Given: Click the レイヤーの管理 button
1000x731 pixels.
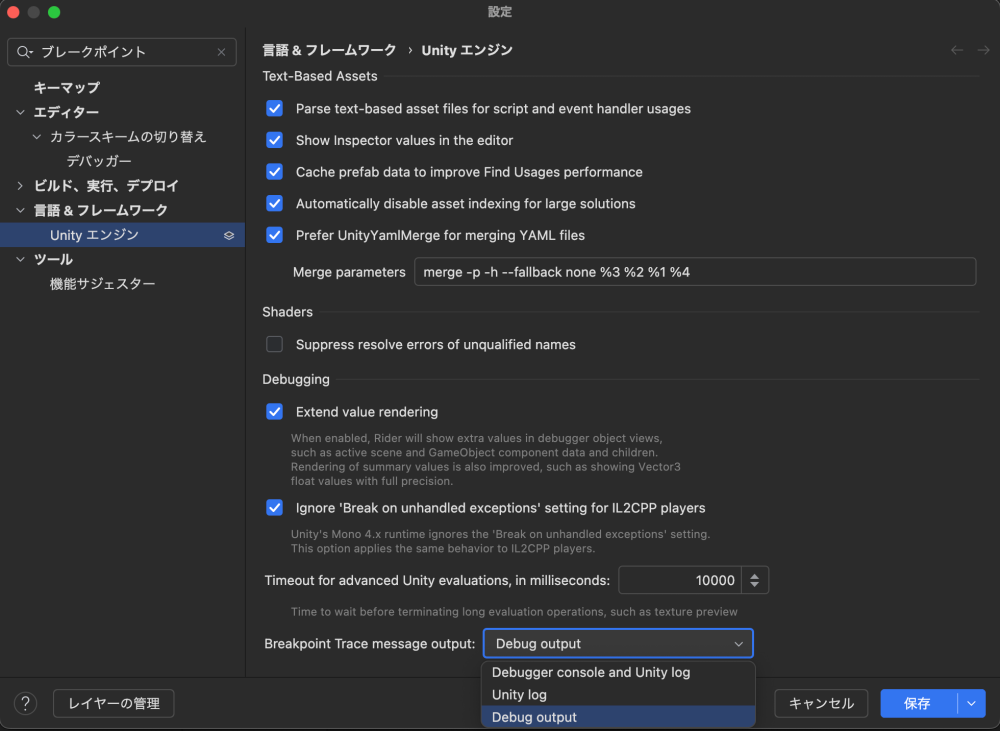Looking at the screenshot, I should click(x=114, y=704).
